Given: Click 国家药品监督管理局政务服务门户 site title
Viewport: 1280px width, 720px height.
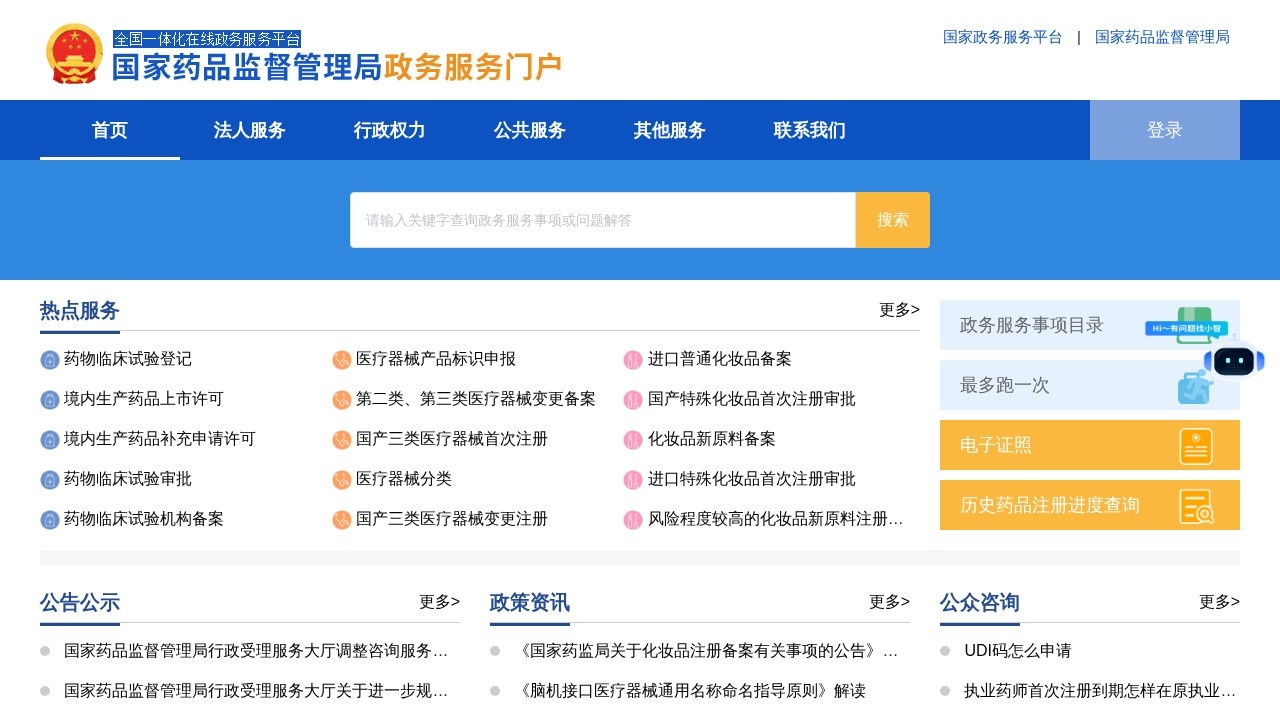Looking at the screenshot, I should click(337, 67).
